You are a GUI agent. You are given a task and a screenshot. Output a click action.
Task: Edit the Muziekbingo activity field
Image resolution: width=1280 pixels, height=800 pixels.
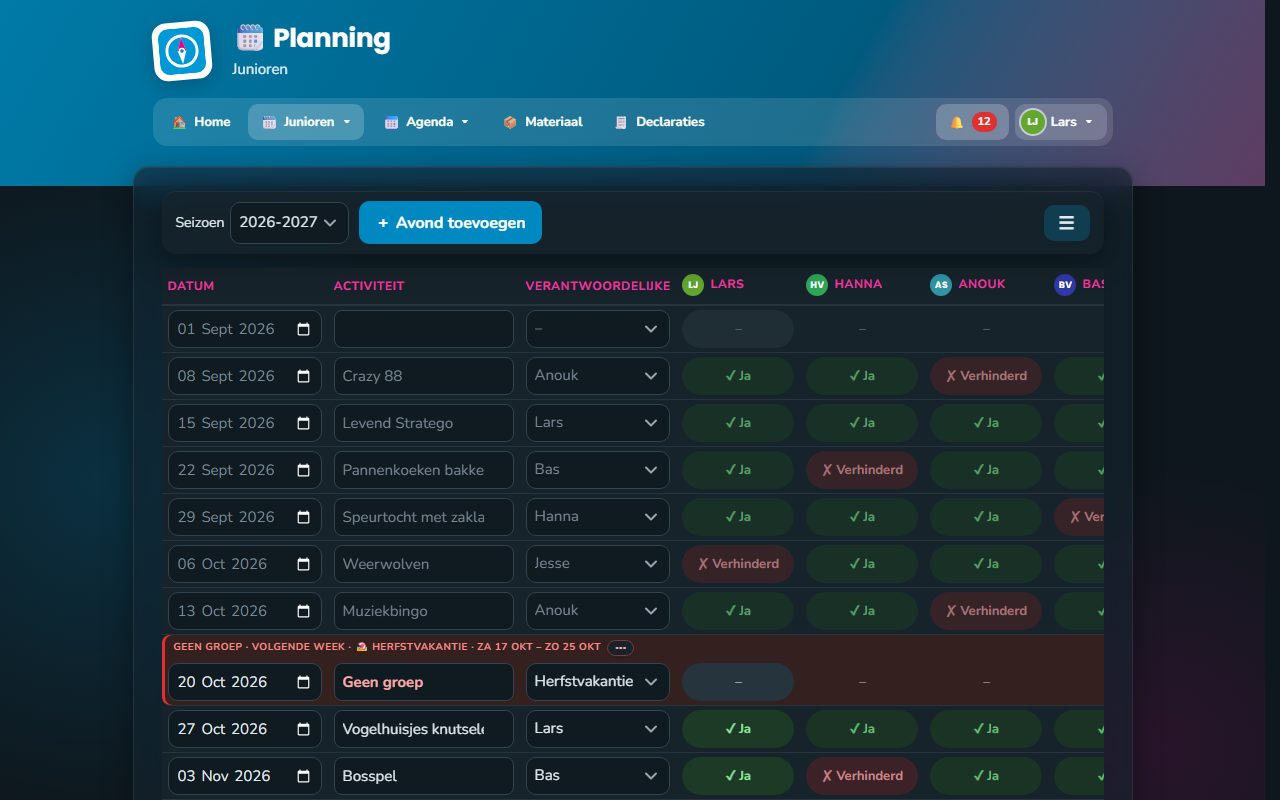click(x=424, y=611)
